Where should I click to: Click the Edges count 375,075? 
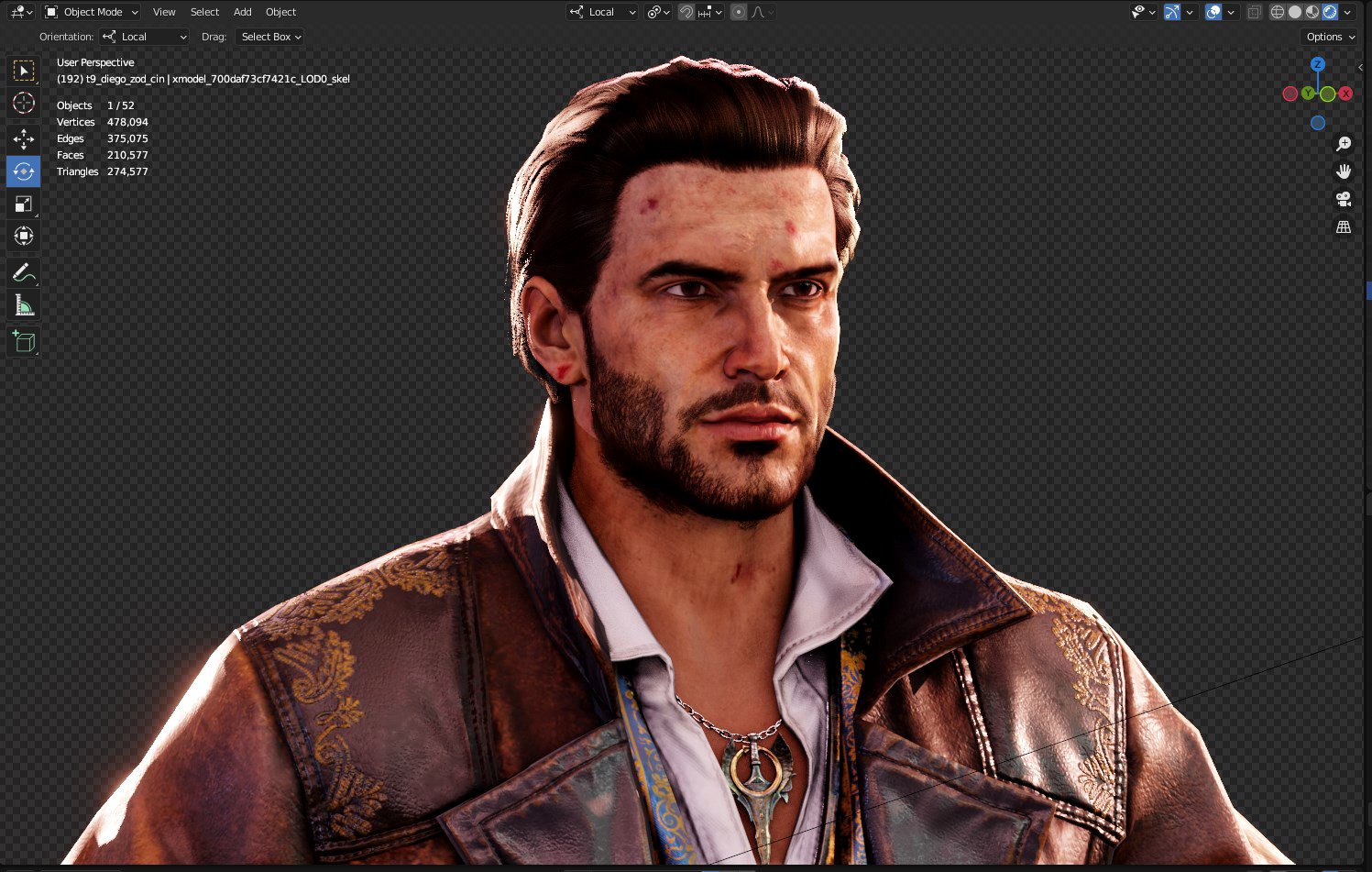[127, 138]
